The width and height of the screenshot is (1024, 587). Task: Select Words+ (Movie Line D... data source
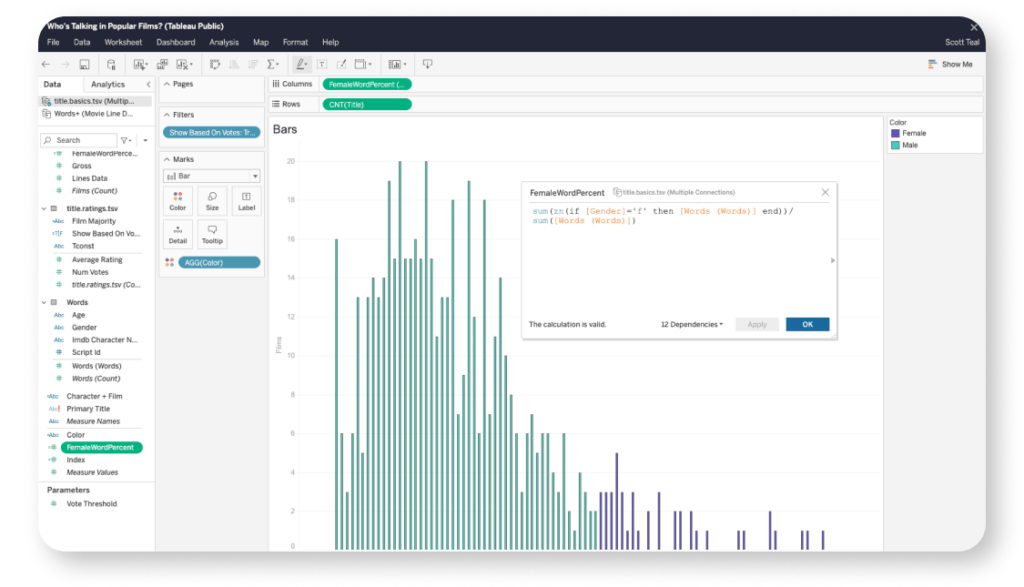tap(95, 114)
